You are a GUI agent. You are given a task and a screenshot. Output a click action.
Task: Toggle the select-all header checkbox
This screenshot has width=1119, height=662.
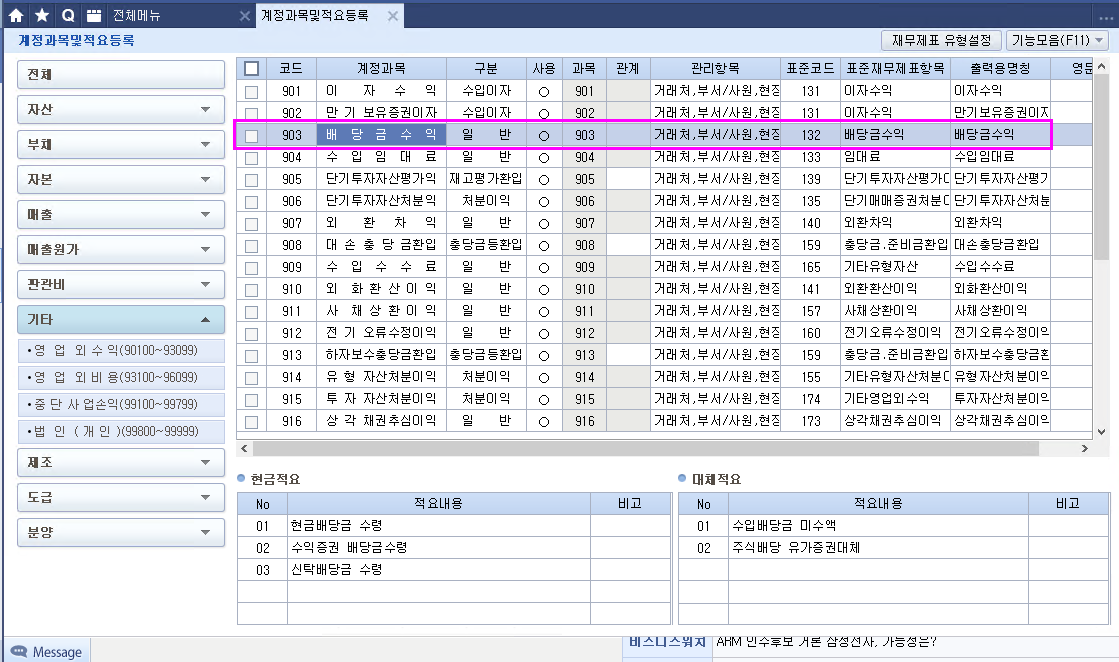[251, 68]
